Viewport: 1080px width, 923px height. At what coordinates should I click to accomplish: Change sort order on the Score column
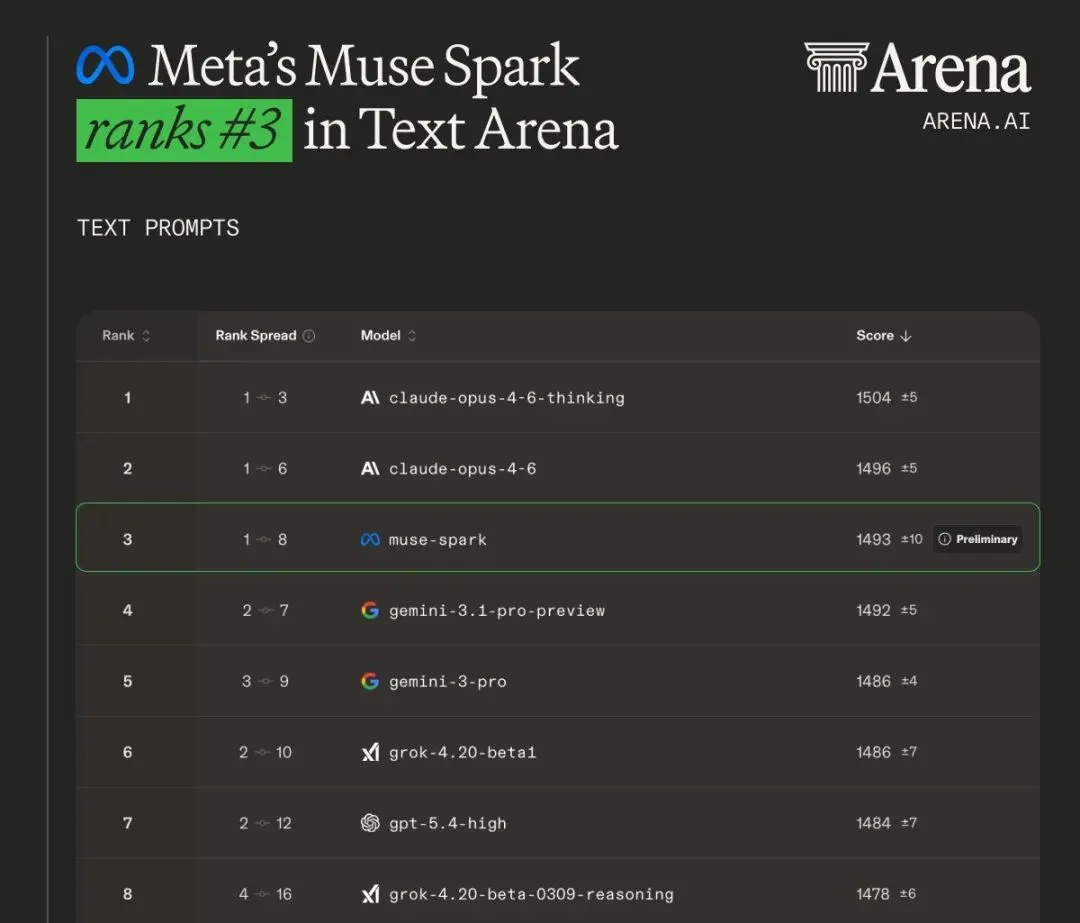pos(883,336)
